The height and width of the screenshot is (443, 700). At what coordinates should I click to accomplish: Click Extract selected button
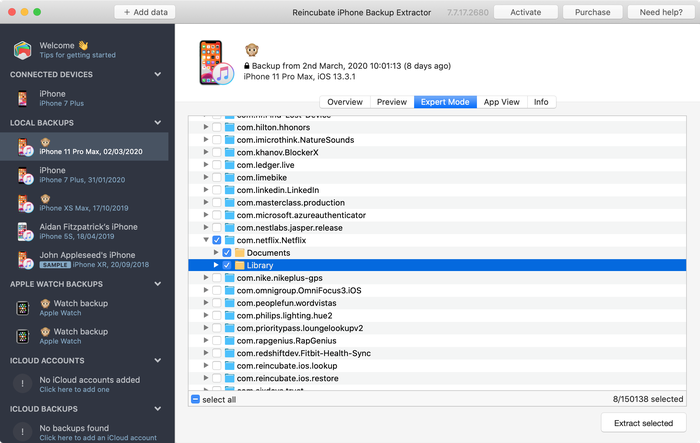click(643, 423)
